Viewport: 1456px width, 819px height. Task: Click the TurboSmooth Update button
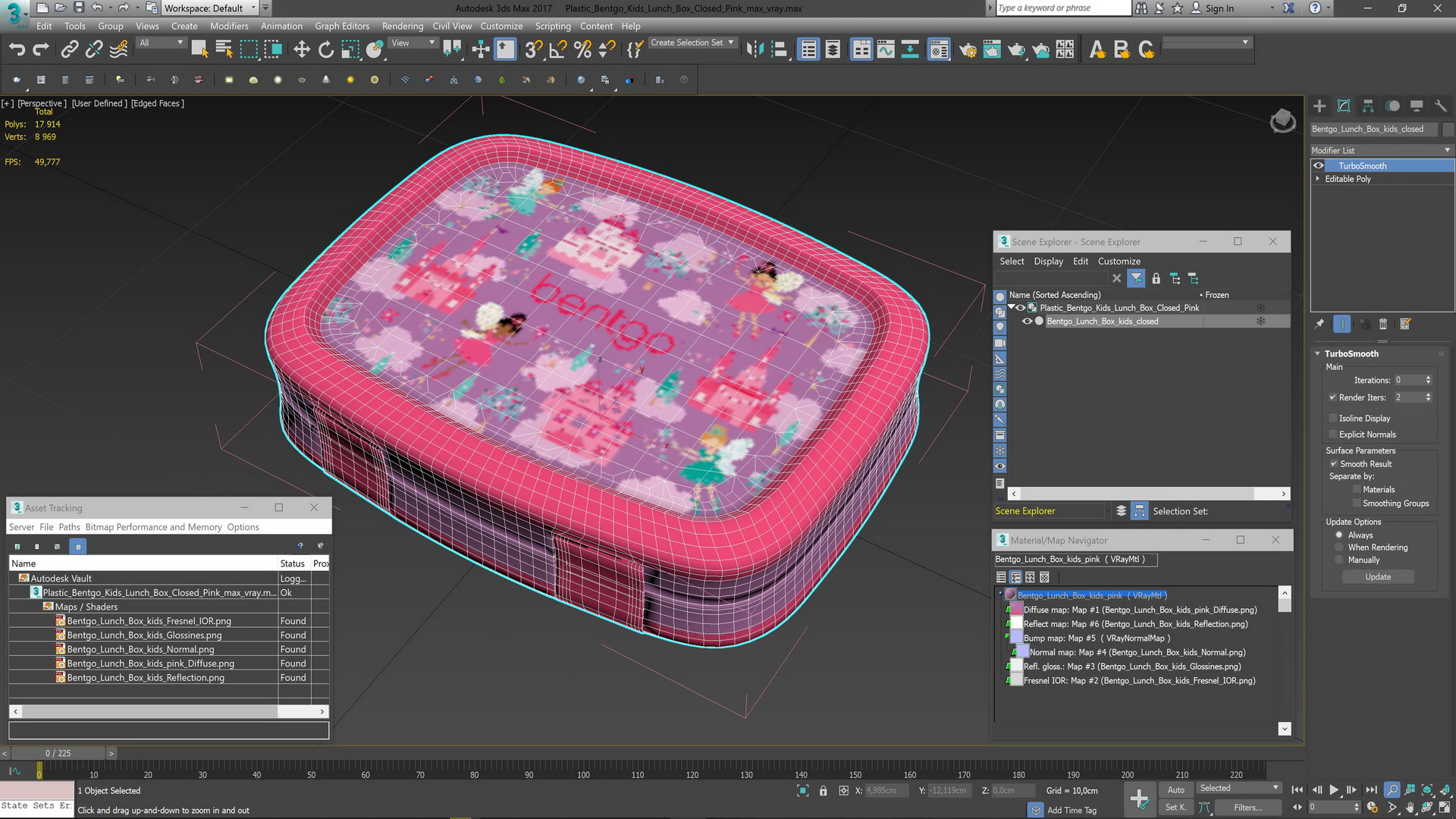coord(1378,577)
